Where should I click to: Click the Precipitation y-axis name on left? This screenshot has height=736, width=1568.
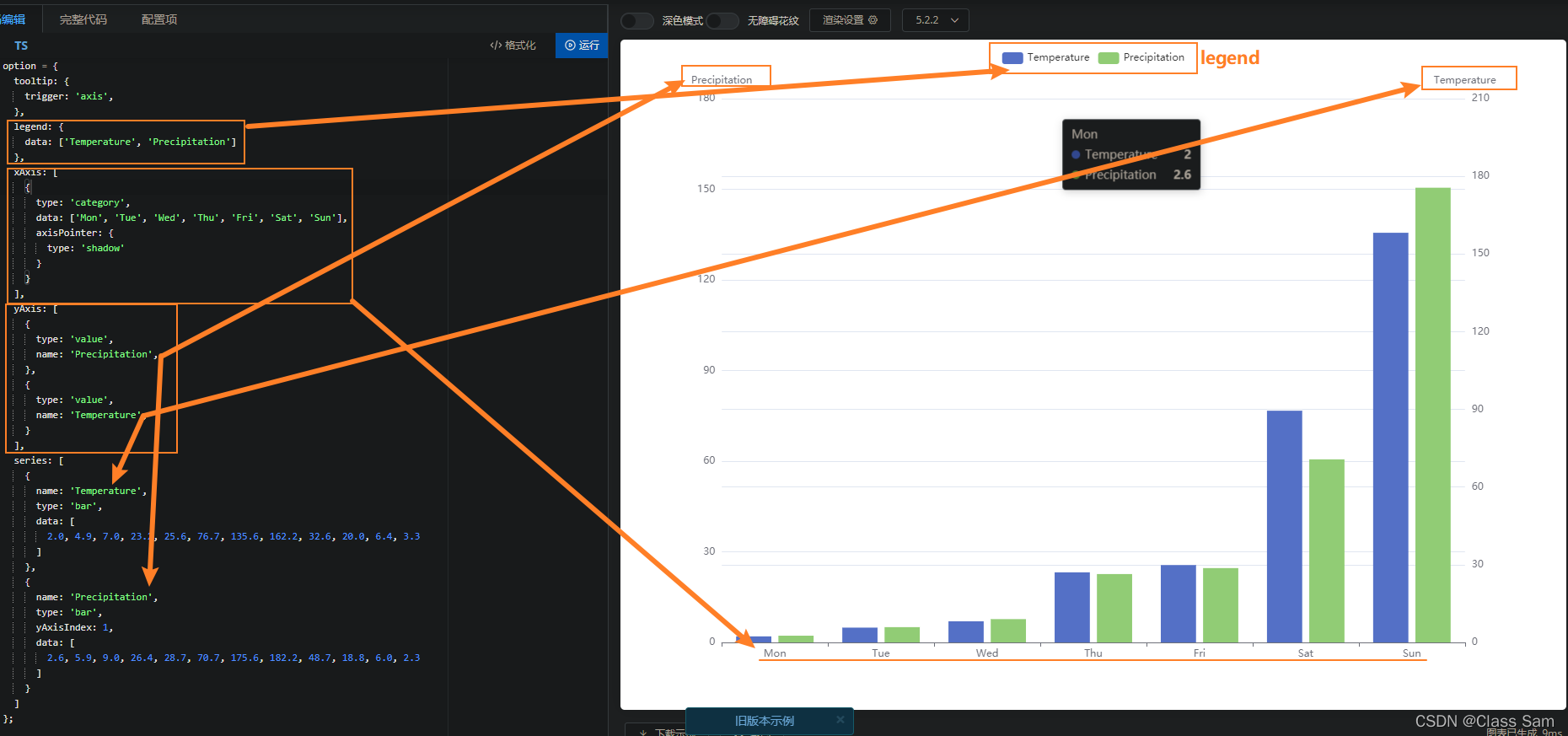click(722, 80)
